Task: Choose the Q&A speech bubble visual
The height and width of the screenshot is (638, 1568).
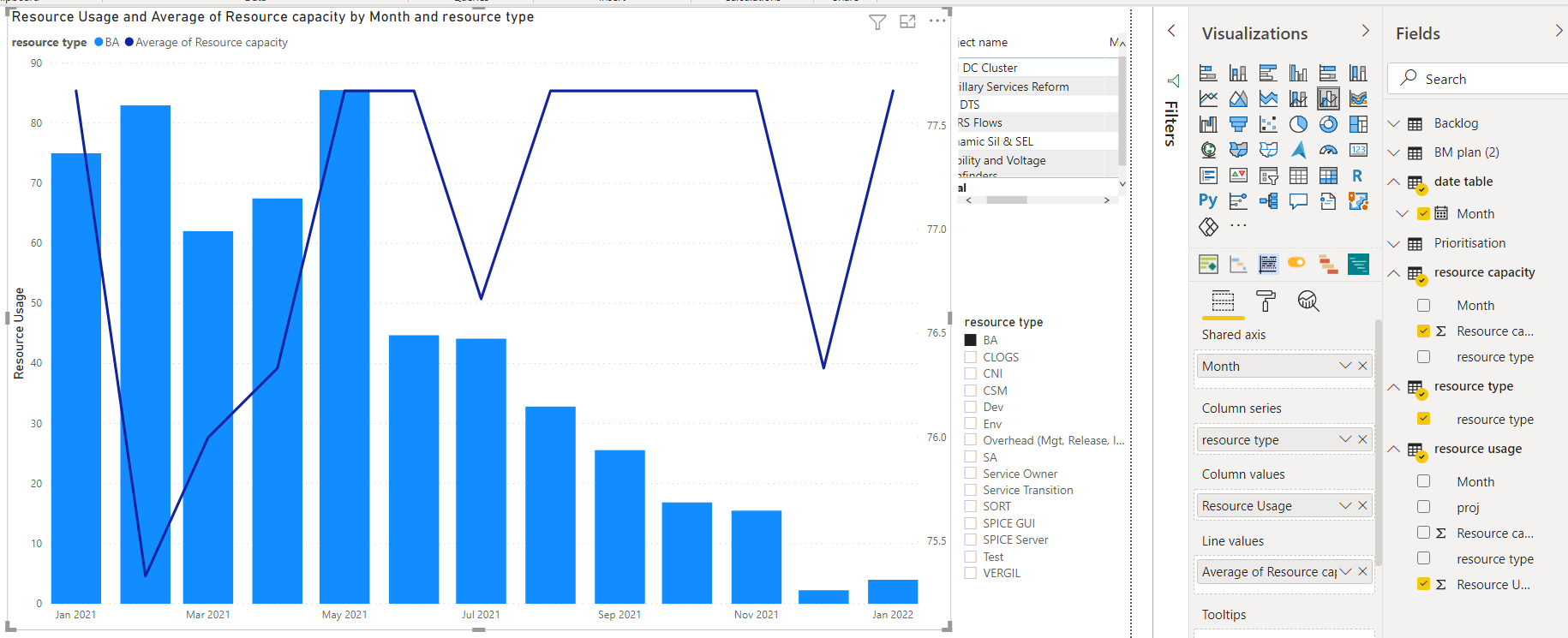Action: (x=1298, y=201)
